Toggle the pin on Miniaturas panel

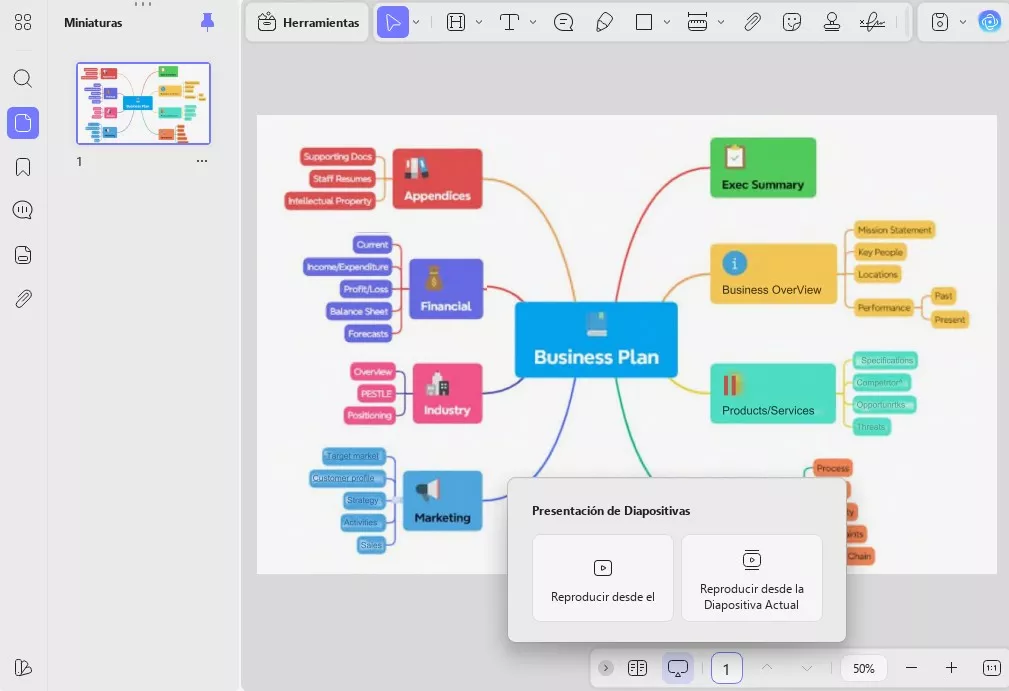(x=207, y=23)
